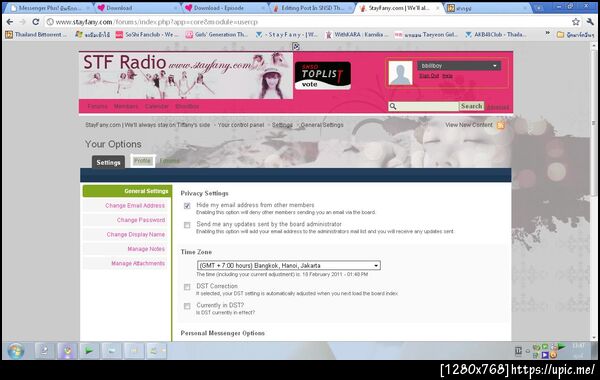
Task: Show hidden bookmarks with the chevron
Action: [547, 34]
